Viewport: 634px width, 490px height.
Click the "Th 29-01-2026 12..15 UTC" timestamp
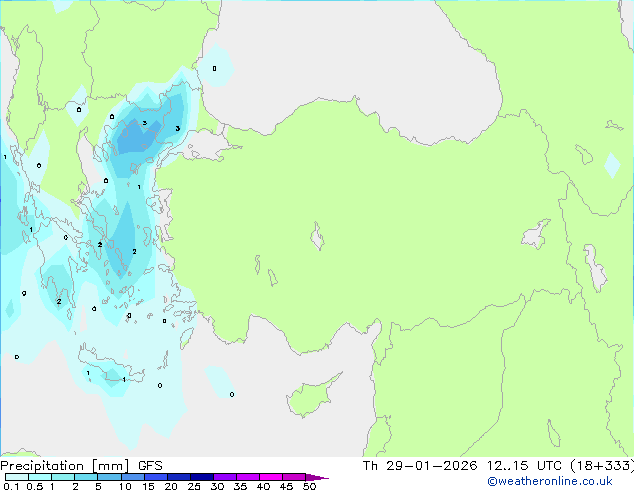[x=462, y=466]
